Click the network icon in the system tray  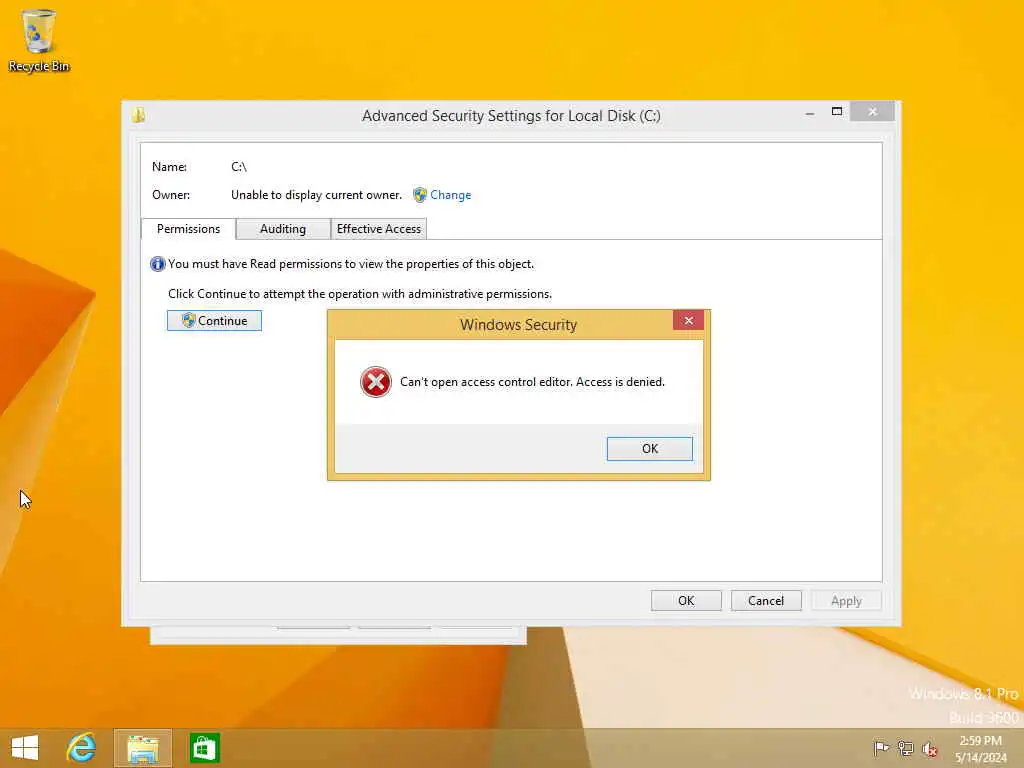pyautogui.click(x=905, y=748)
